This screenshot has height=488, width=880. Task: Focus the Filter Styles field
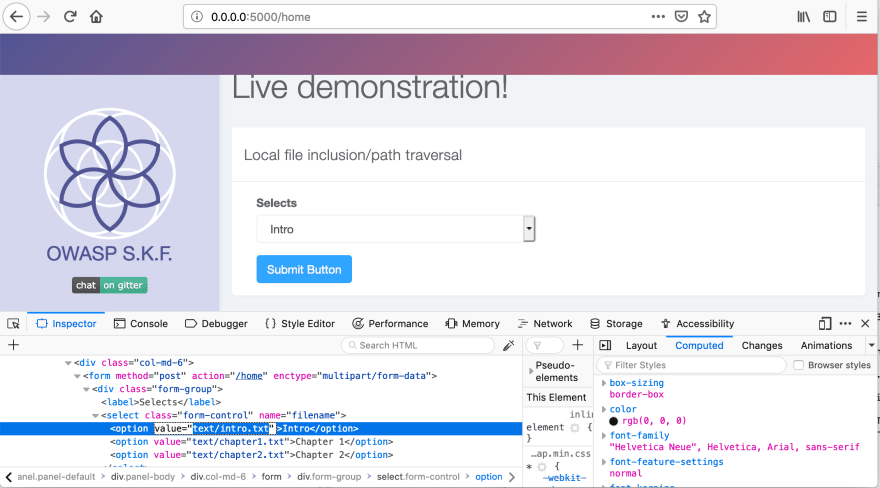click(x=691, y=365)
